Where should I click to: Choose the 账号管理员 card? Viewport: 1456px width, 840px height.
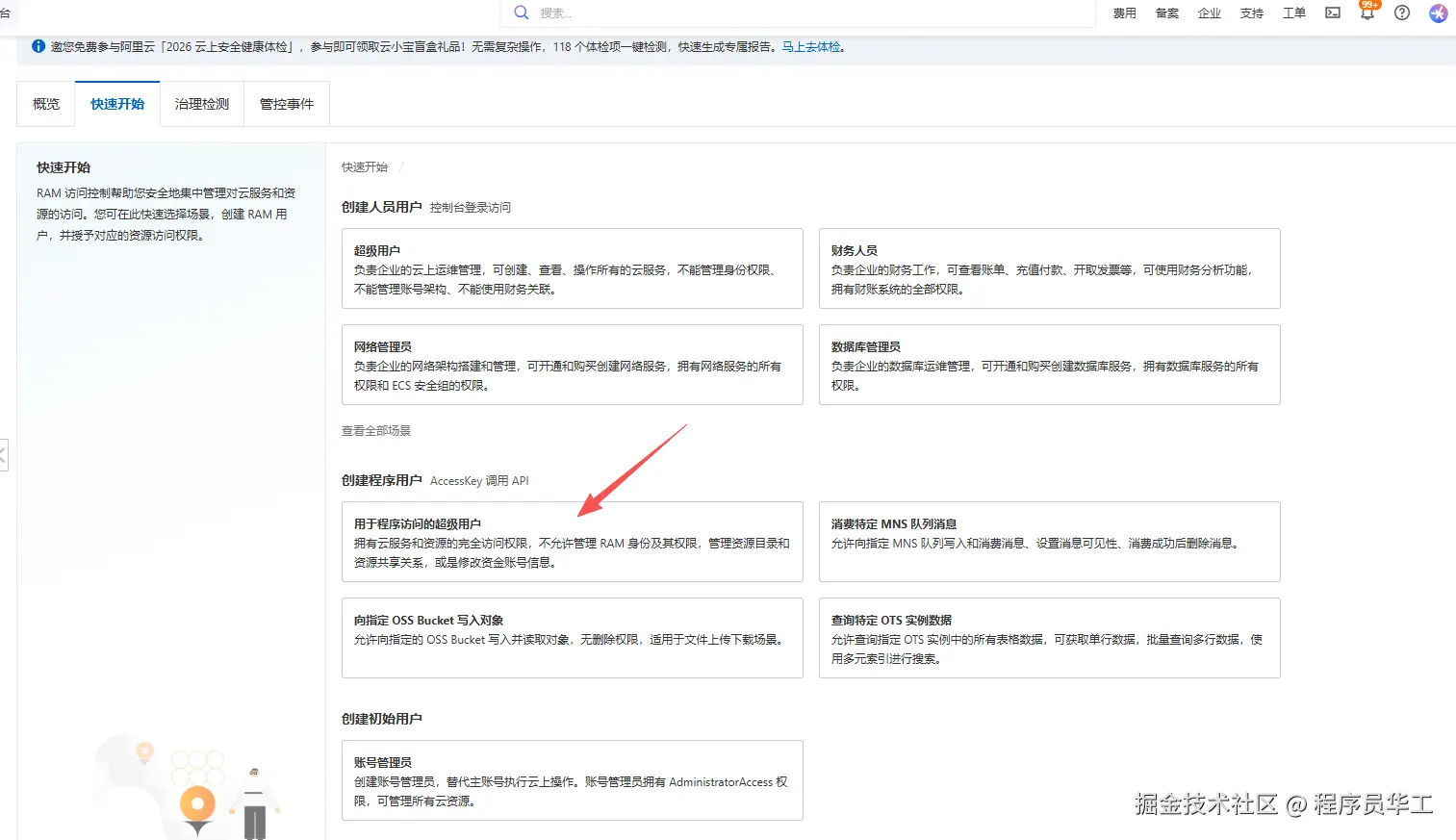point(573,780)
